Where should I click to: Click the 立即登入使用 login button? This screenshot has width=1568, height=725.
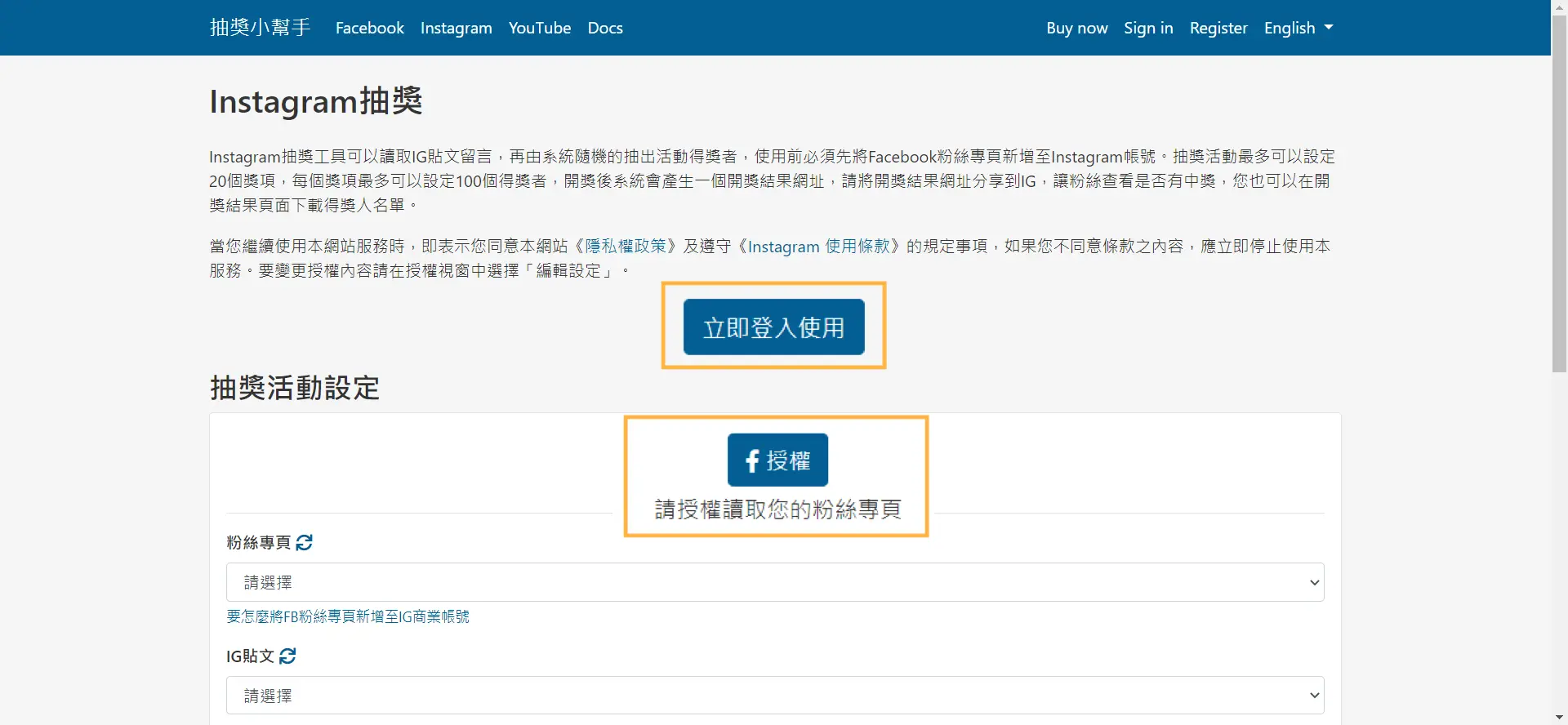click(773, 327)
